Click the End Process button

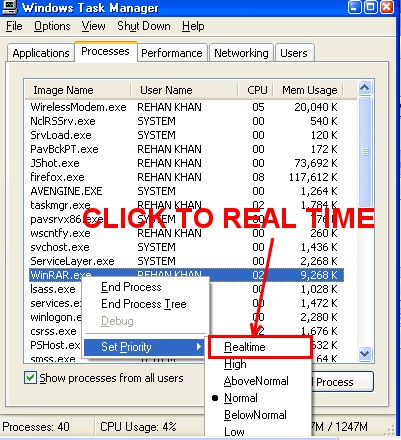tap(342, 382)
